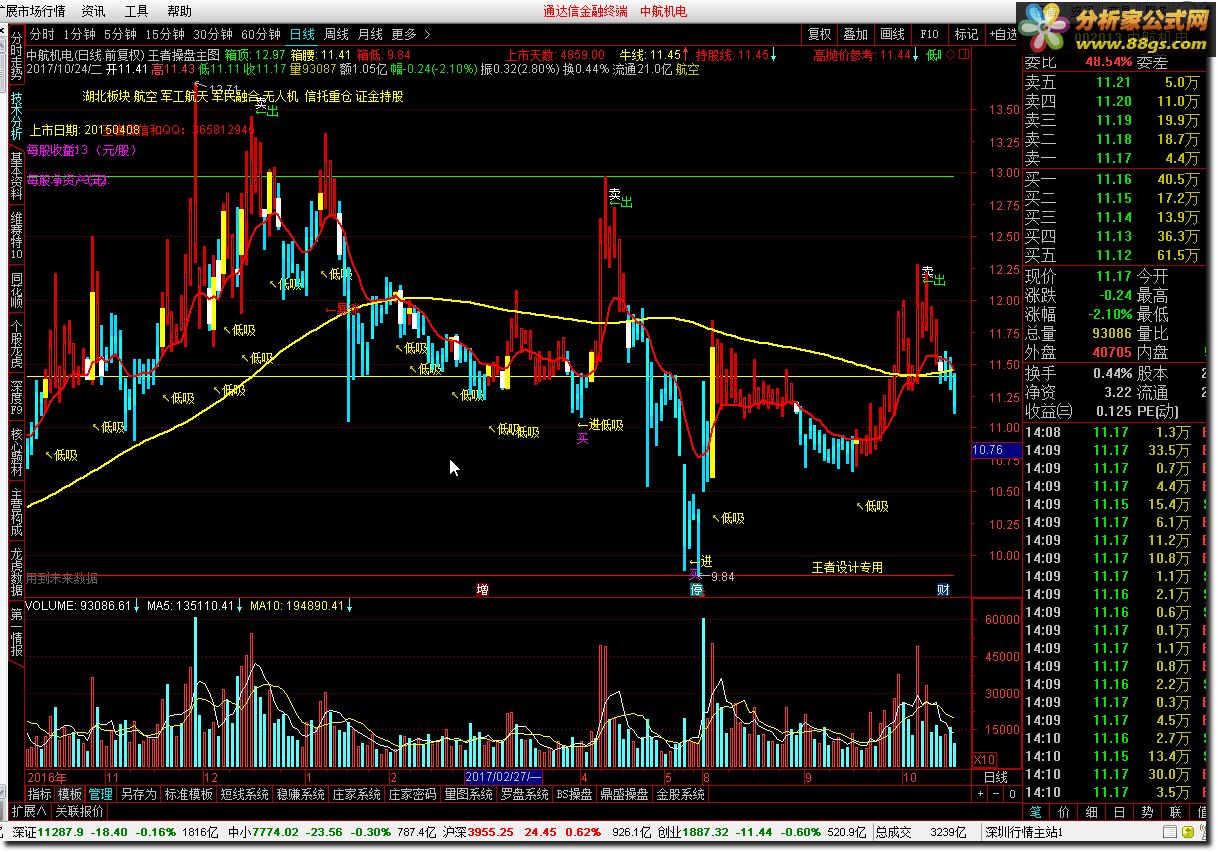Click the 指标 tab at bottom
Viewport: 1218px width, 852px height.
(x=40, y=795)
